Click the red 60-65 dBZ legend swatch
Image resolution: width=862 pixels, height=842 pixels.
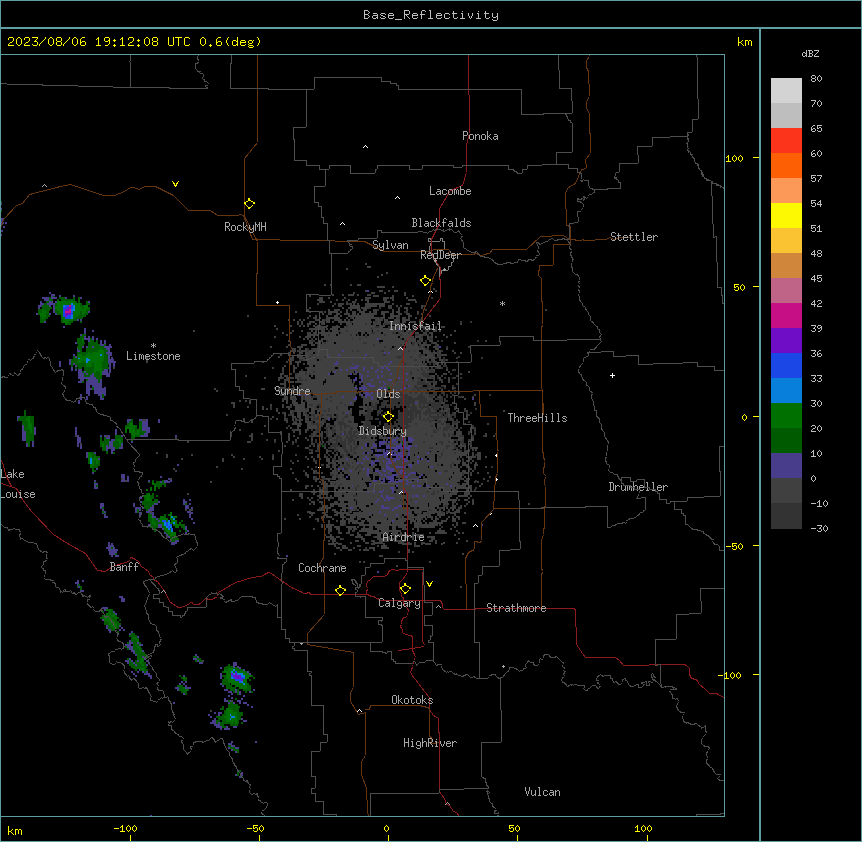786,141
